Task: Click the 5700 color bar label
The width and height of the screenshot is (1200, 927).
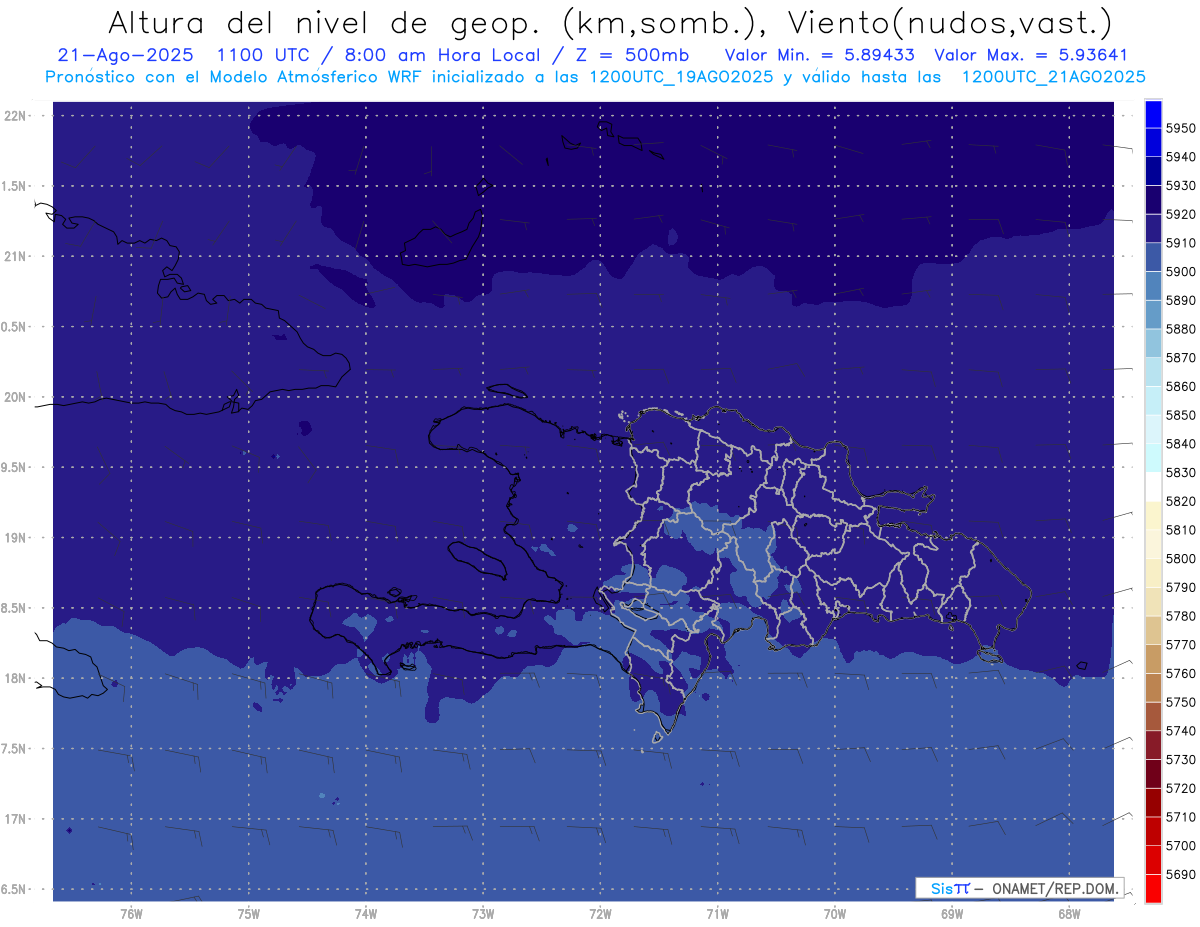Action: click(x=1181, y=845)
